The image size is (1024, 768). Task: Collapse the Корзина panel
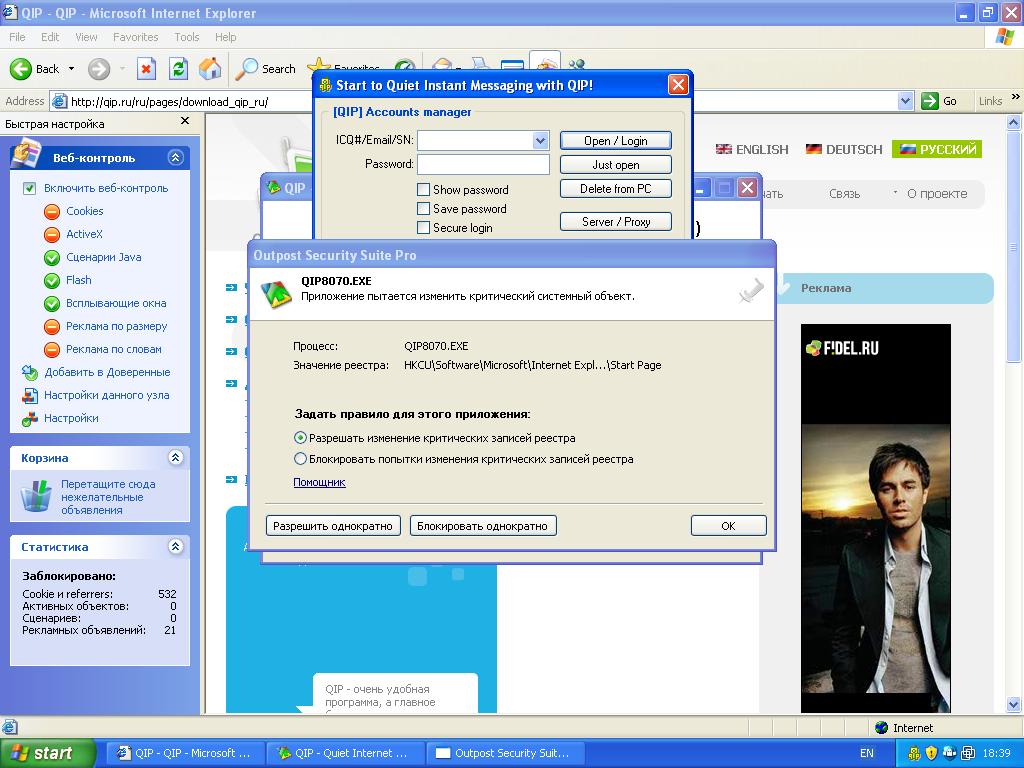[x=175, y=457]
